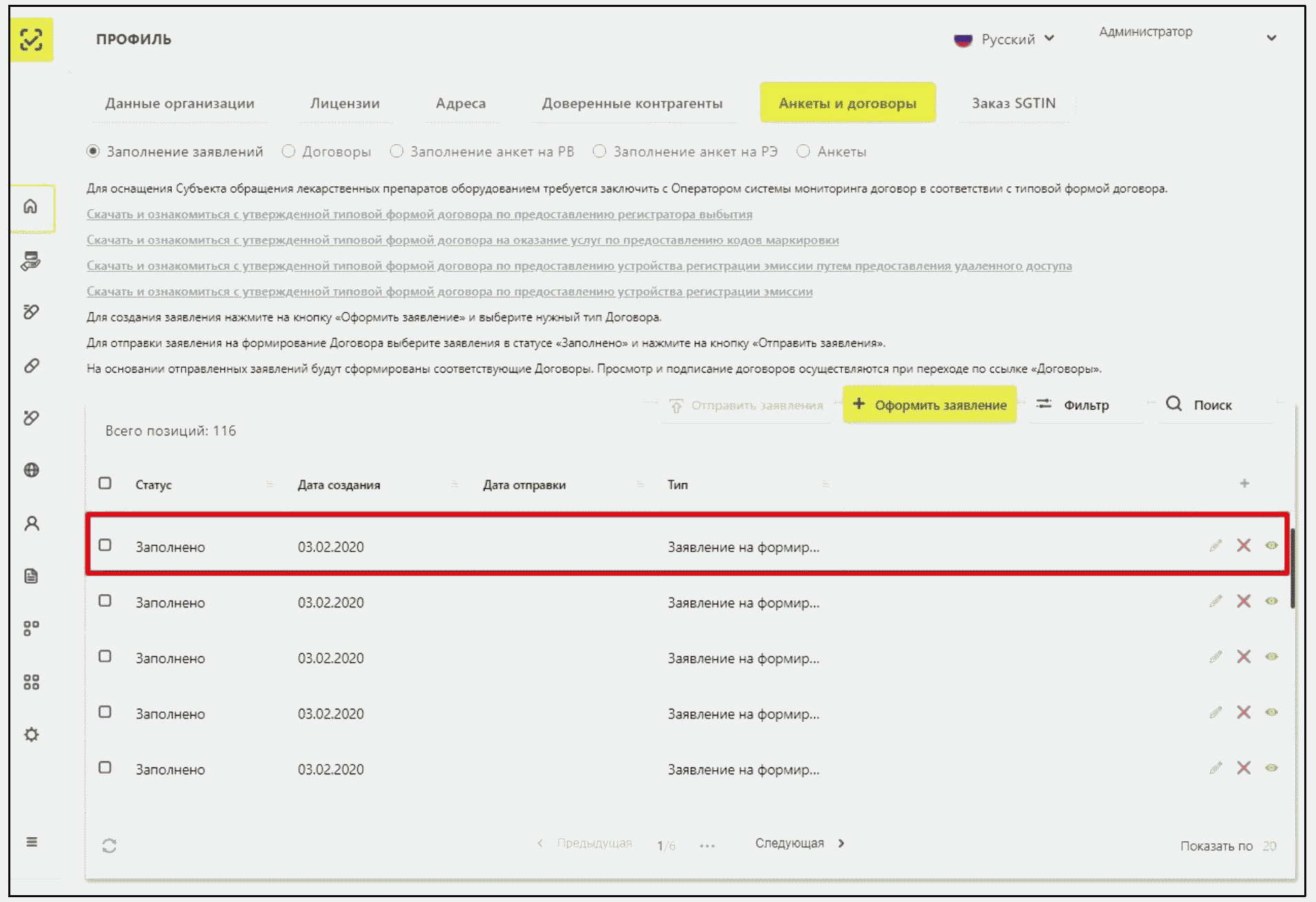This screenshot has height=902, width=1316.
Task: Add a column with plus icon
Action: [1244, 484]
